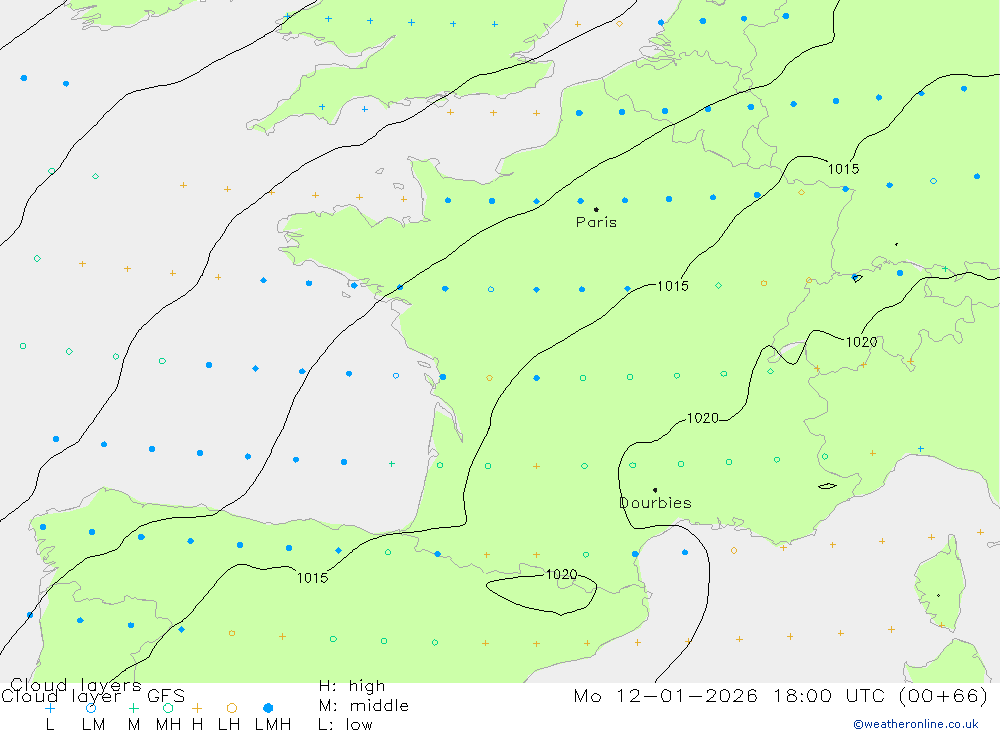Click the "H: high" legend text

coord(352,686)
